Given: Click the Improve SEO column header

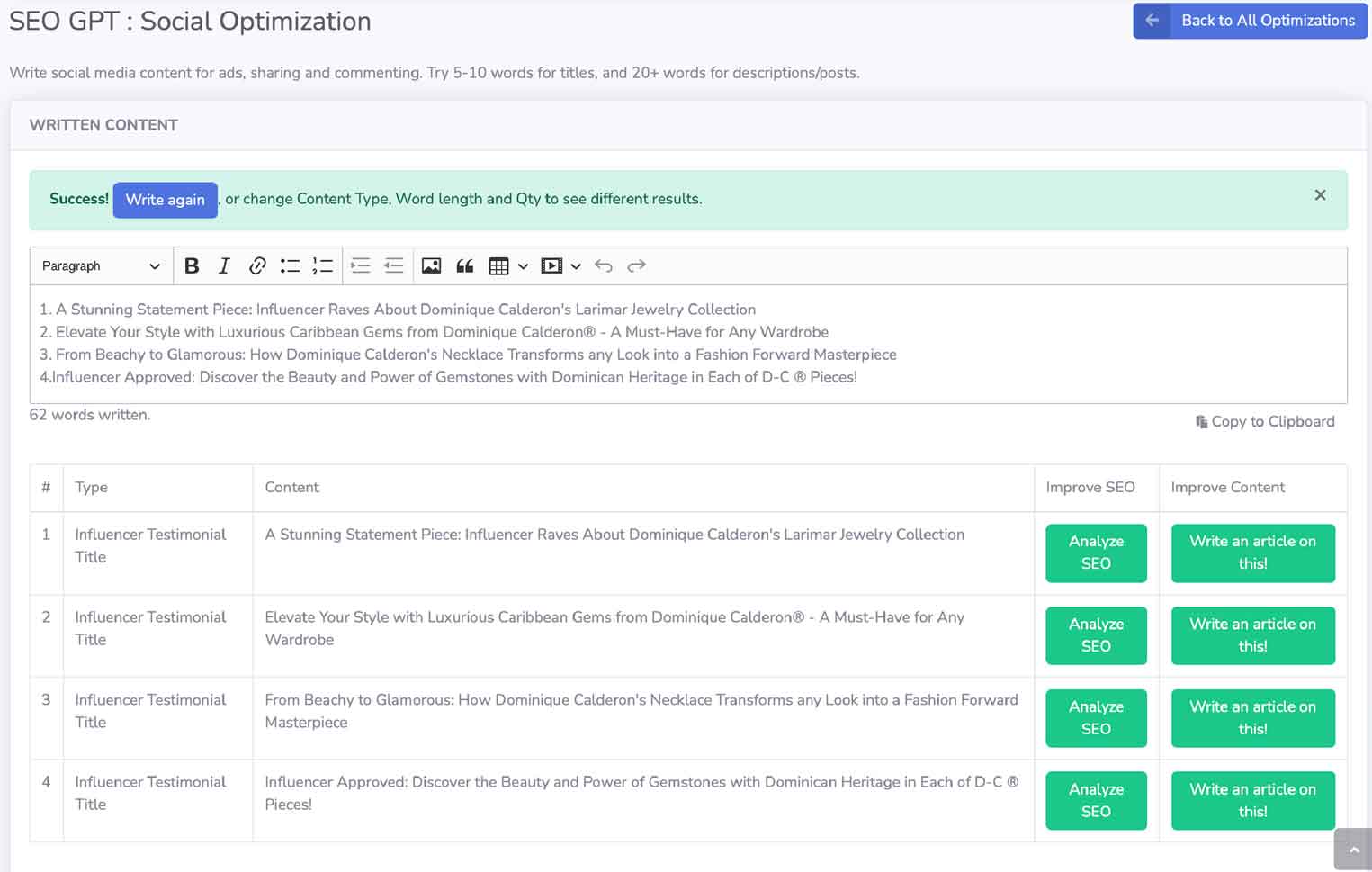Looking at the screenshot, I should [x=1090, y=487].
